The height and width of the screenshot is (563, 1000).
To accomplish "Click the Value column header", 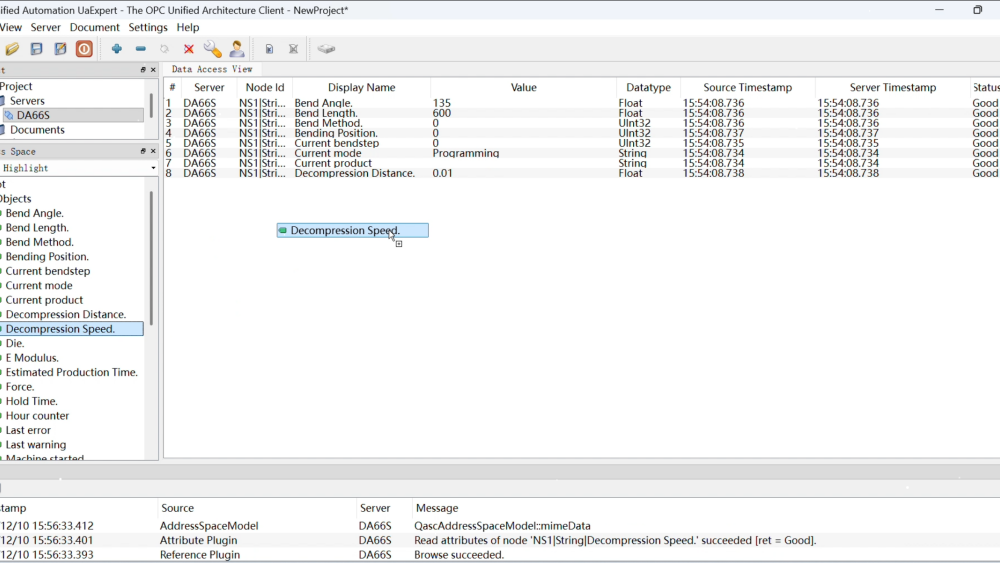I will click(523, 88).
